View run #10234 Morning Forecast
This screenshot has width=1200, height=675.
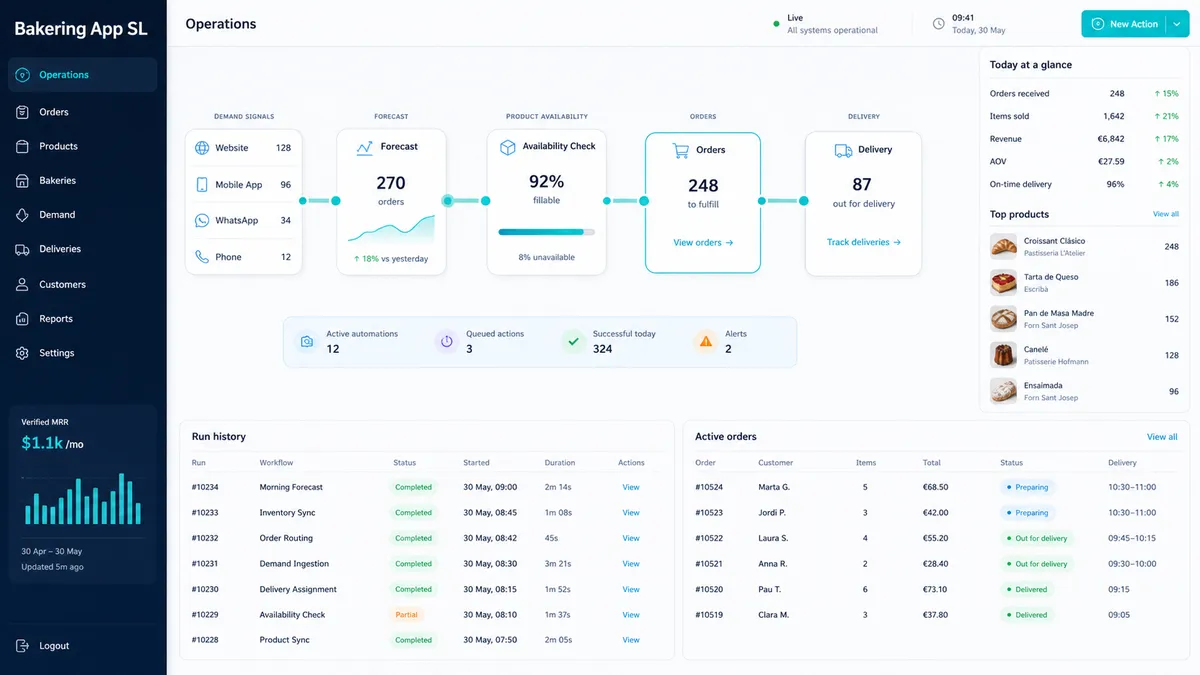coord(631,487)
